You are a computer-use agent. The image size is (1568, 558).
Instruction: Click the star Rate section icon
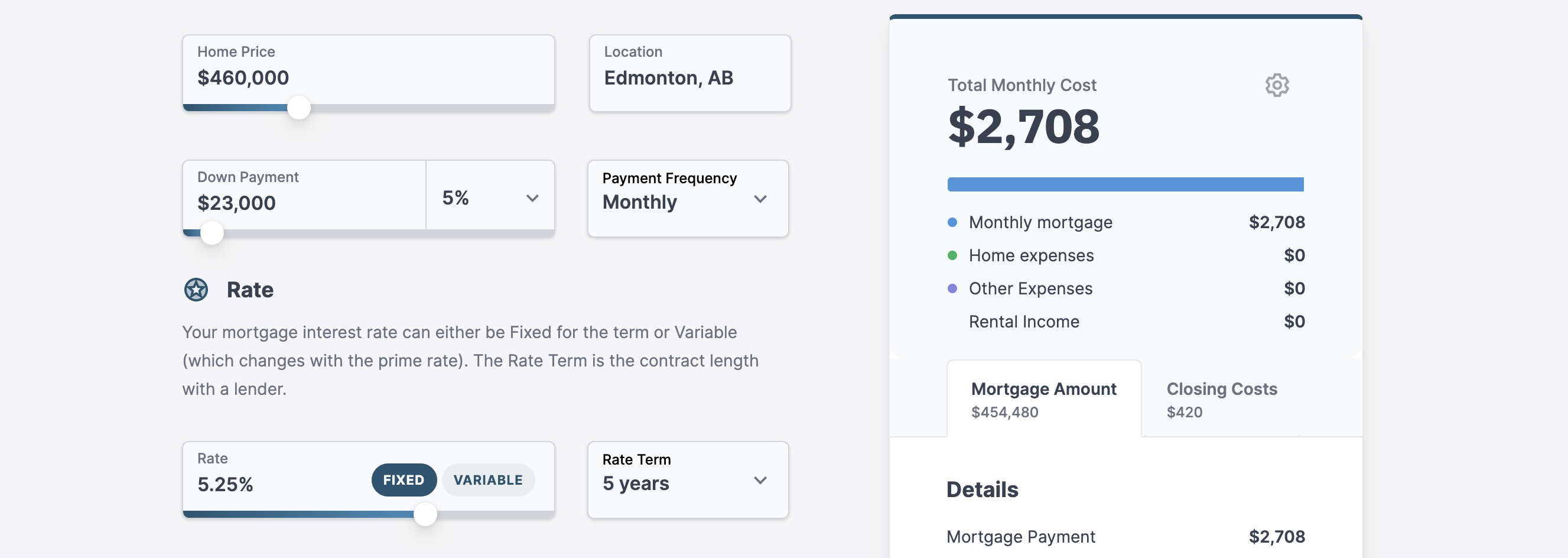tap(196, 290)
